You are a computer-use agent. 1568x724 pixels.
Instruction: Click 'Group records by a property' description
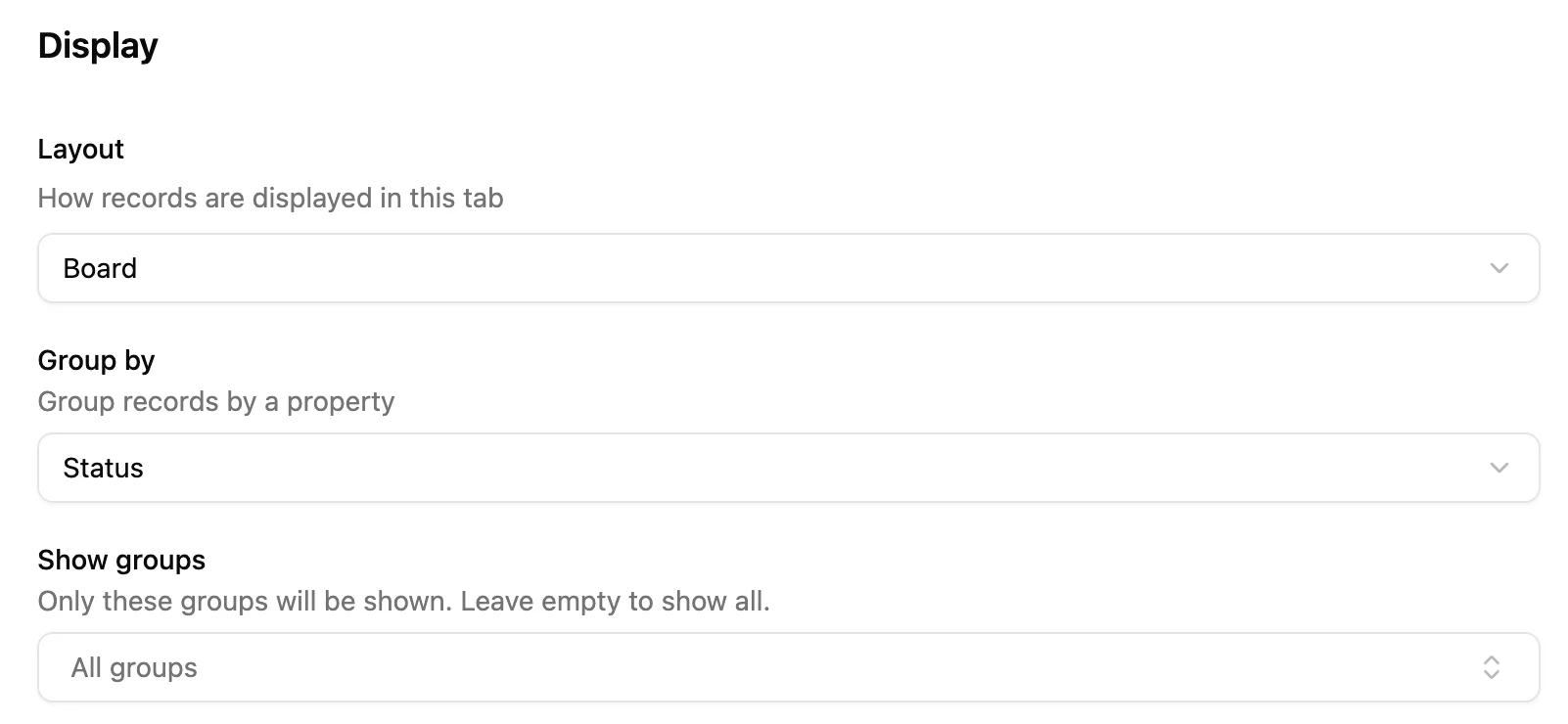[215, 401]
